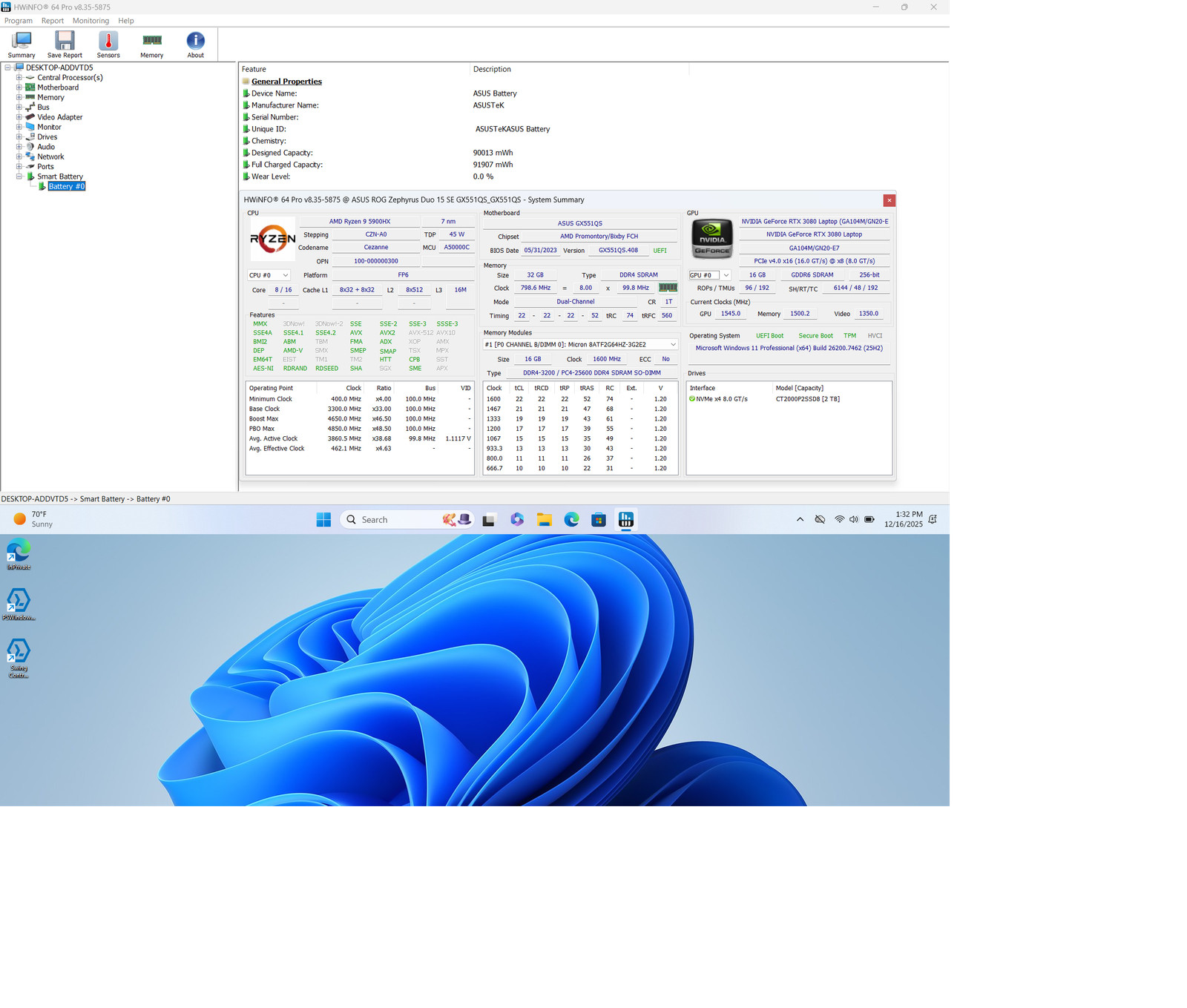This screenshot has width=1187, height=1008.
Task: Open the Windows Start button
Action: coord(323,520)
